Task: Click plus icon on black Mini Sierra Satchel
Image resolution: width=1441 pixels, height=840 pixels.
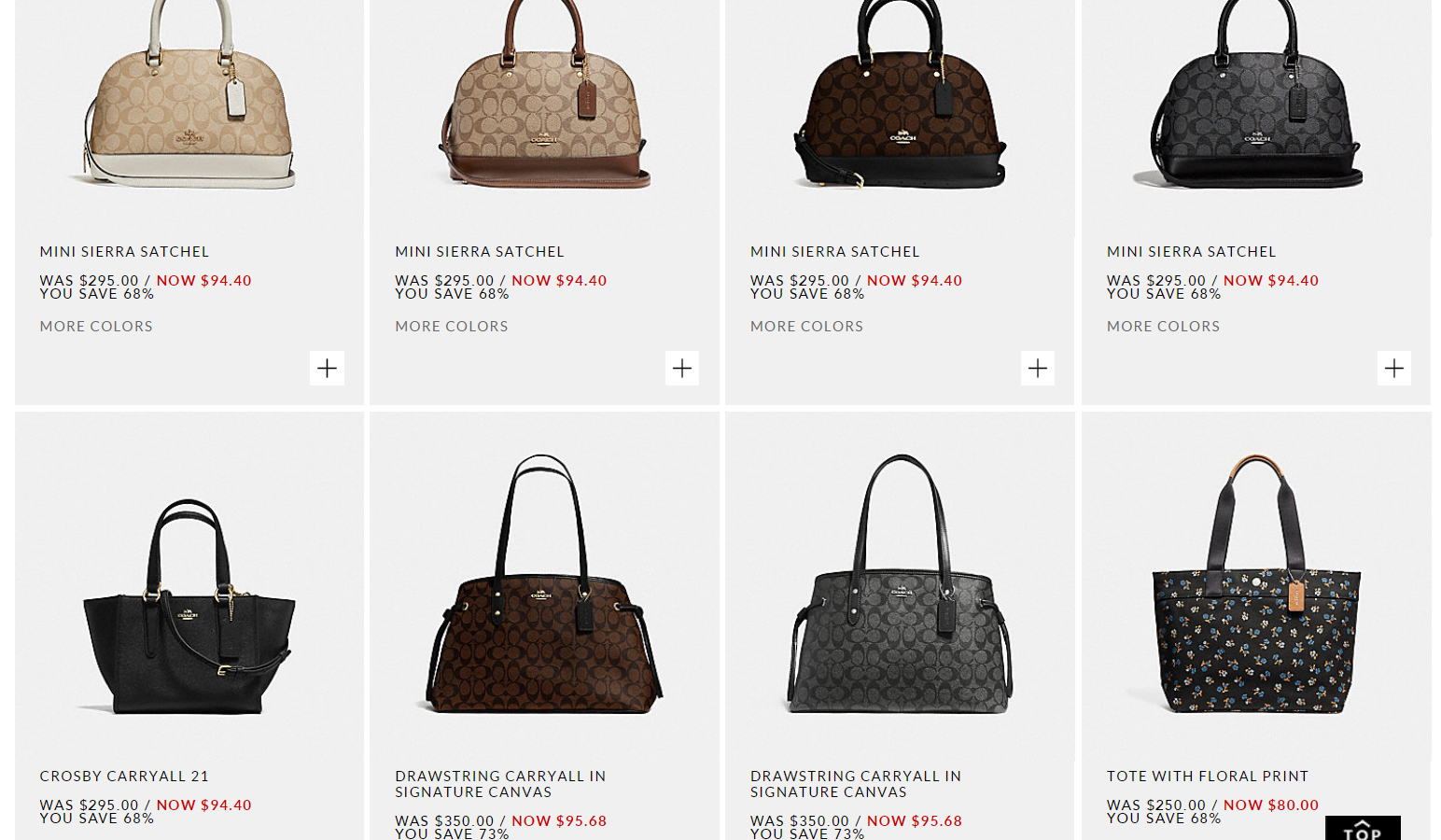Action: (x=1394, y=368)
